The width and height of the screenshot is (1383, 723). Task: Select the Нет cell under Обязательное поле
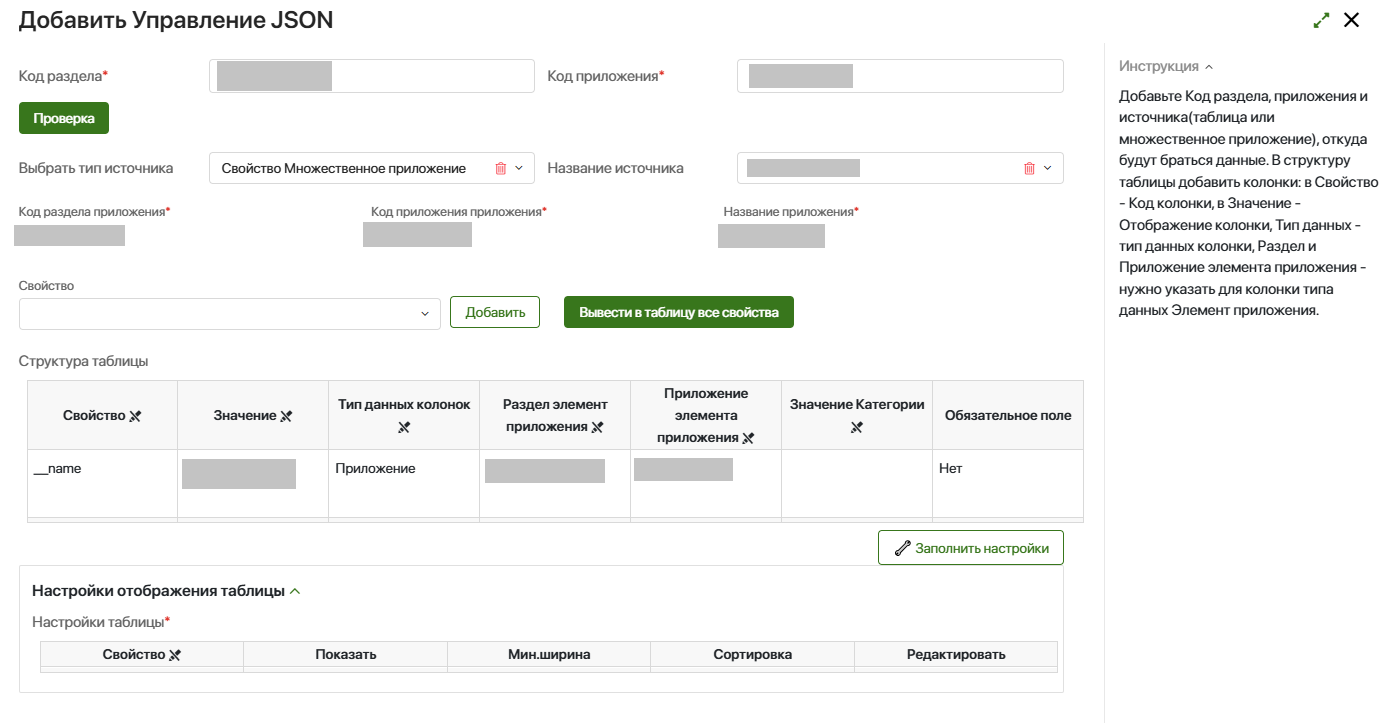[1007, 484]
